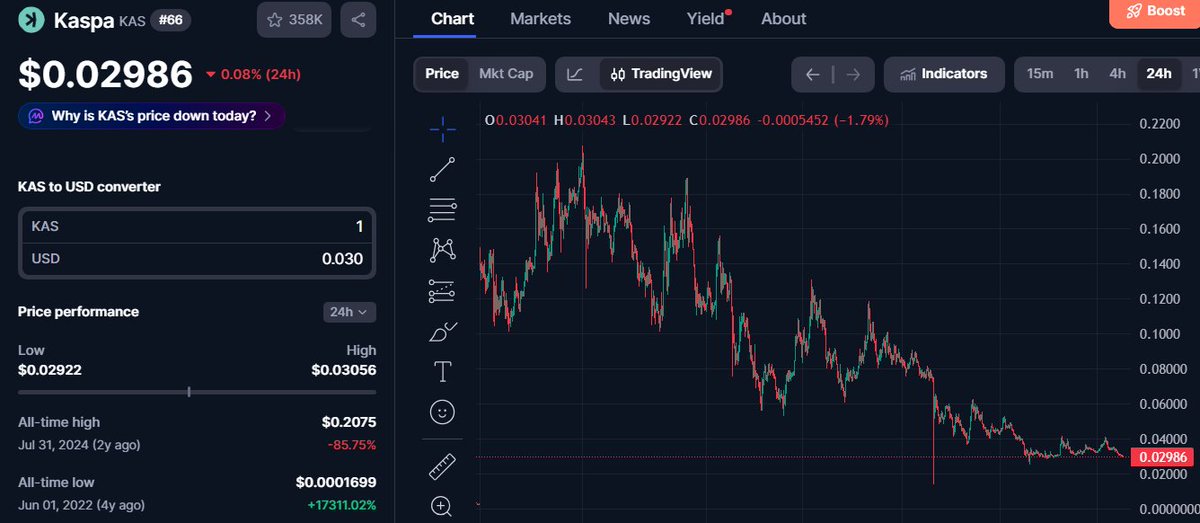The width and height of the screenshot is (1200, 523).
Task: Select the text annotation tool
Action: coord(443,371)
